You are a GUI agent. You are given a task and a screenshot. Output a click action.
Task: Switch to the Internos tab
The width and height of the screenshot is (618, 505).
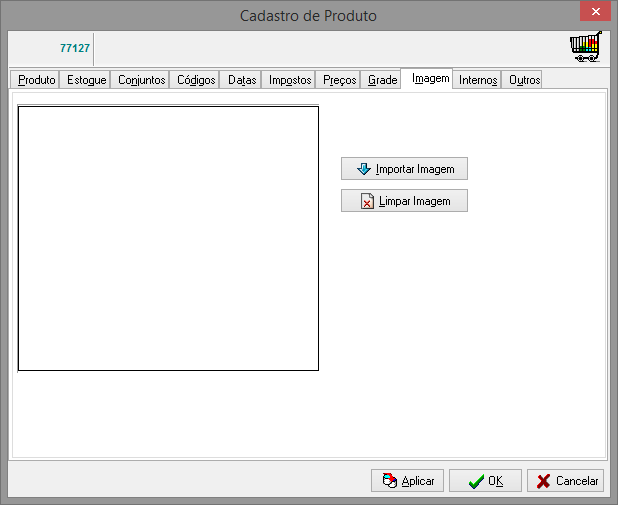tap(478, 80)
